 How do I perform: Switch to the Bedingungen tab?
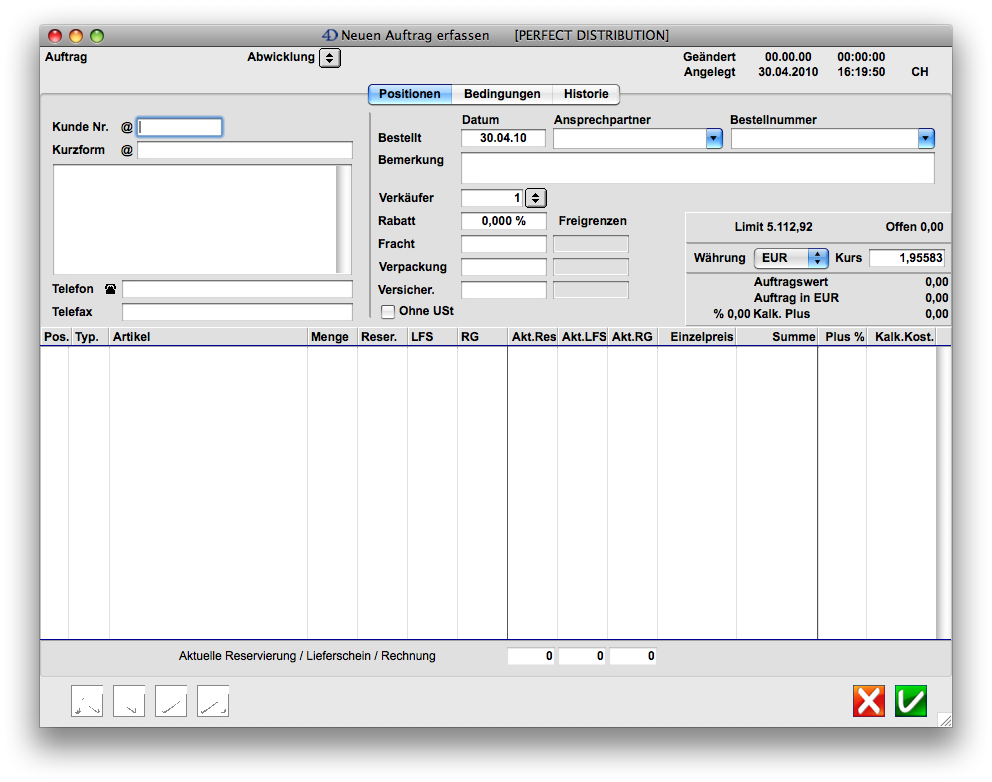(502, 94)
